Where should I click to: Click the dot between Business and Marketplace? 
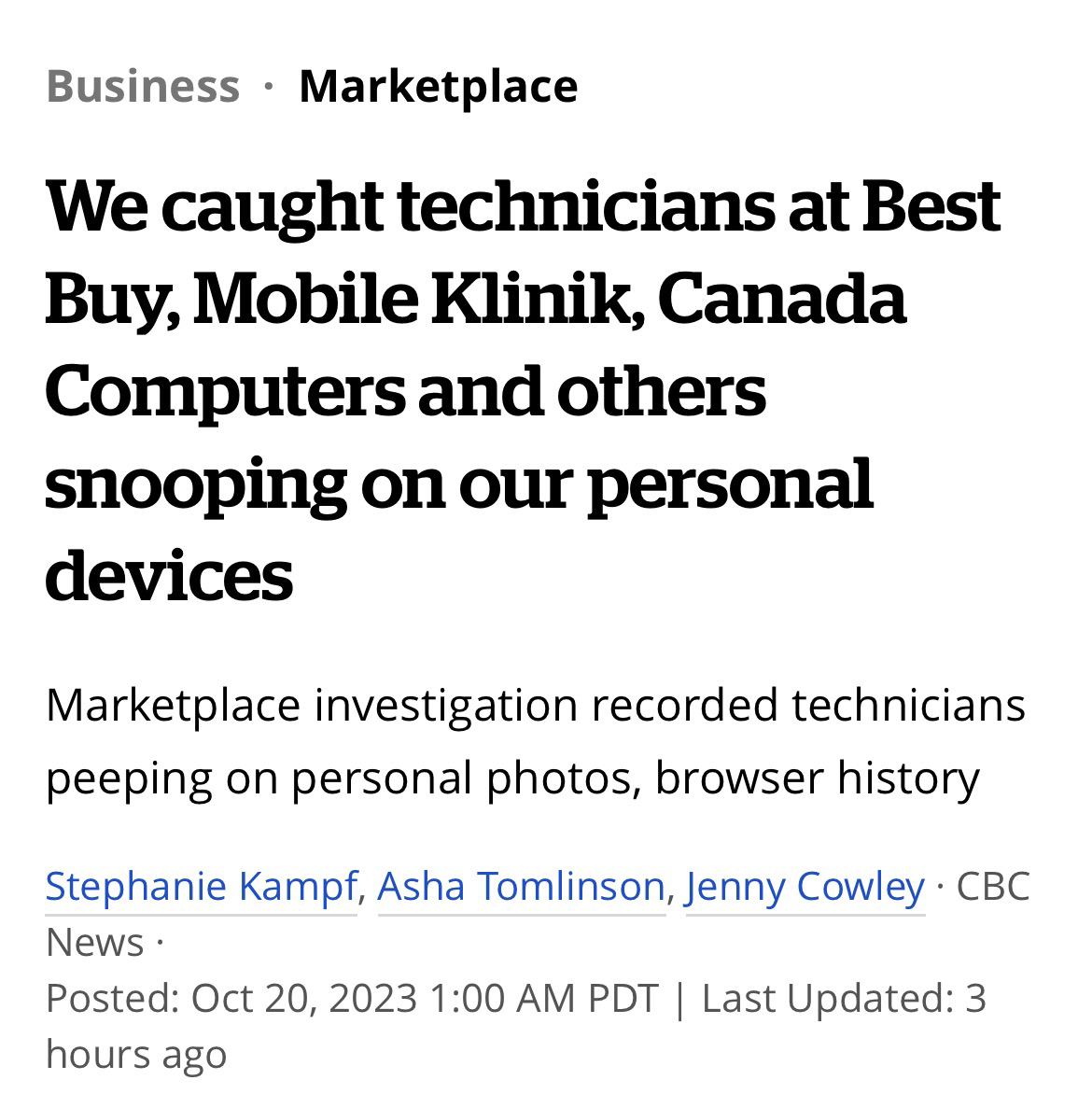(x=269, y=87)
